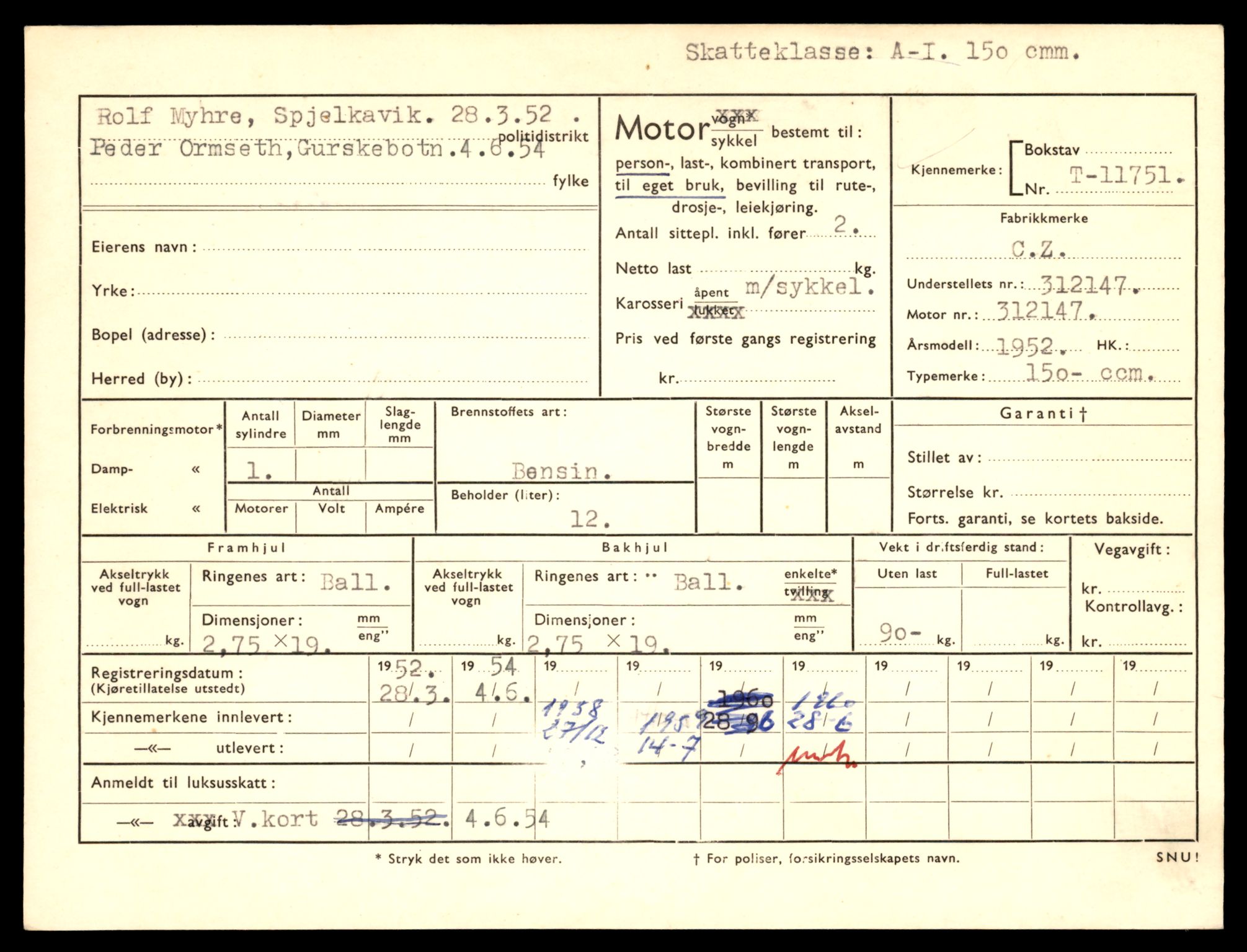The height and width of the screenshot is (952, 1247).
Task: Click the cylinder count value '1.'
Action: tap(259, 471)
